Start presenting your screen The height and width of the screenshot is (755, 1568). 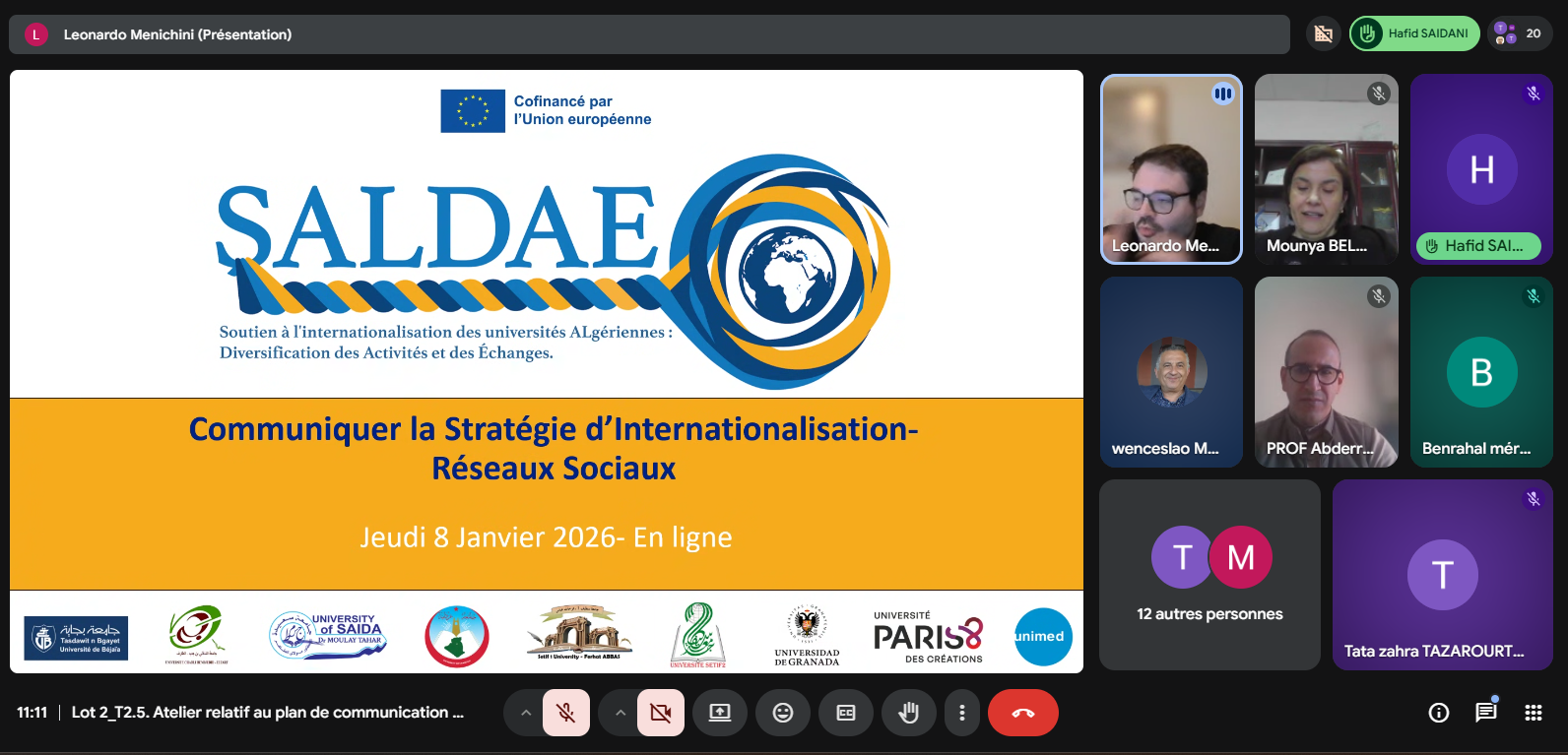pos(720,713)
